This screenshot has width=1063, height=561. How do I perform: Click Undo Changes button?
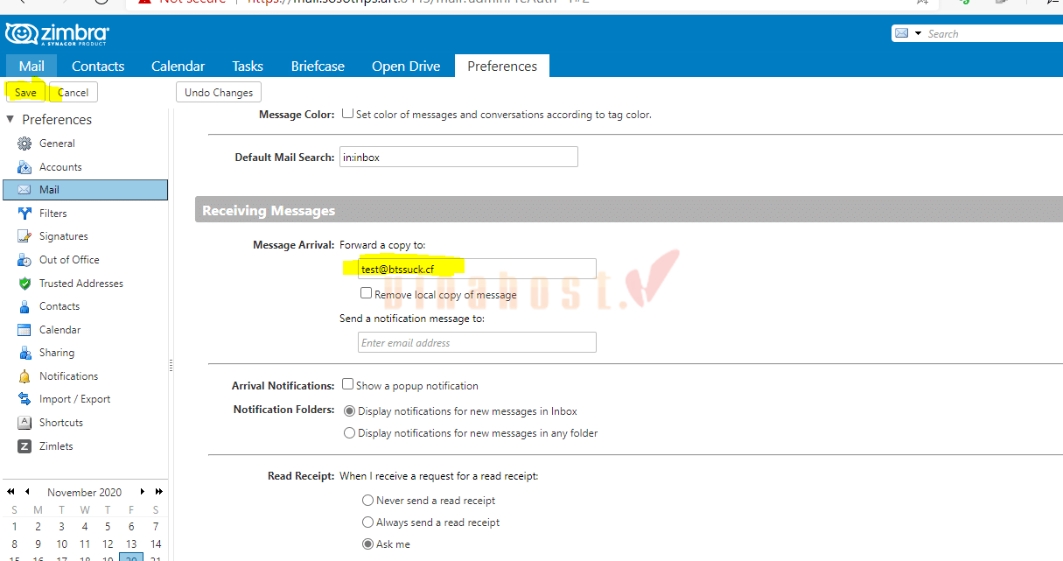pos(218,92)
